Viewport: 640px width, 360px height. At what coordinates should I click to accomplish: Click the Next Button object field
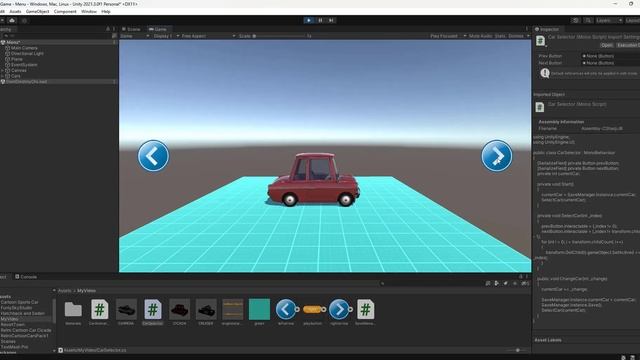611,63
